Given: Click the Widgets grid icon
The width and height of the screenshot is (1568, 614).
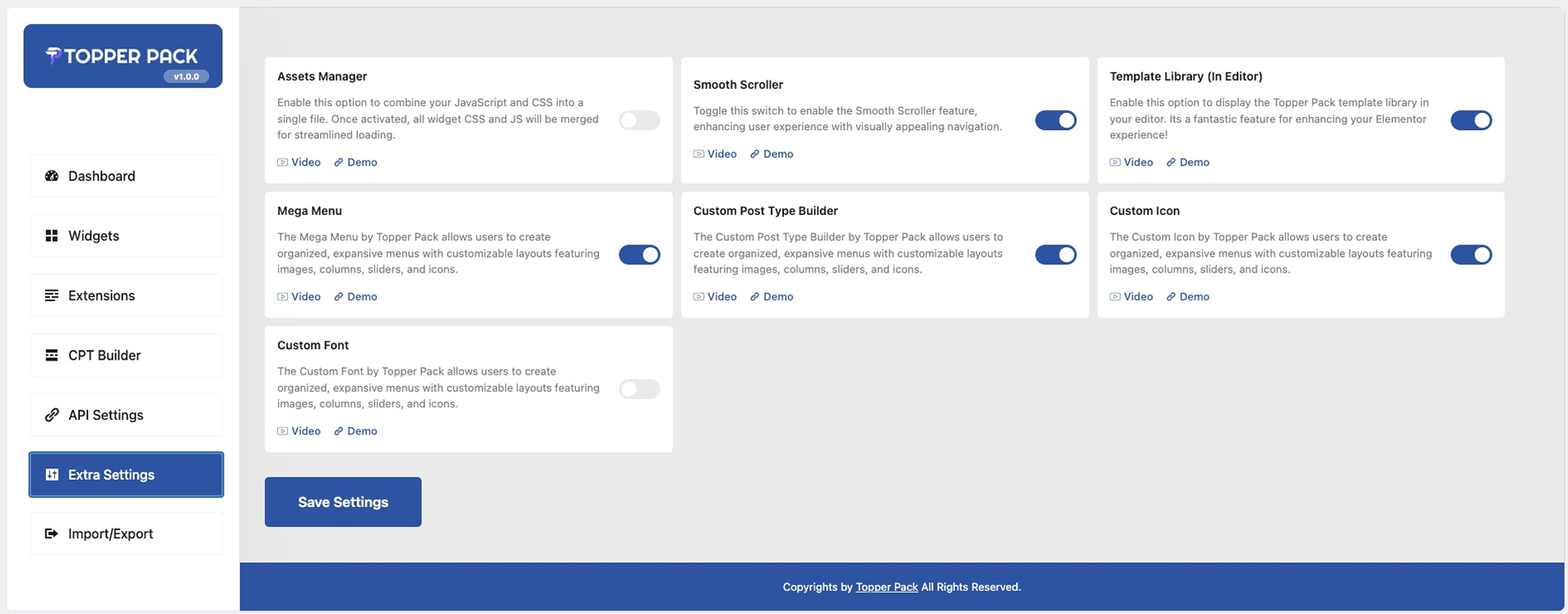Looking at the screenshot, I should tap(52, 236).
